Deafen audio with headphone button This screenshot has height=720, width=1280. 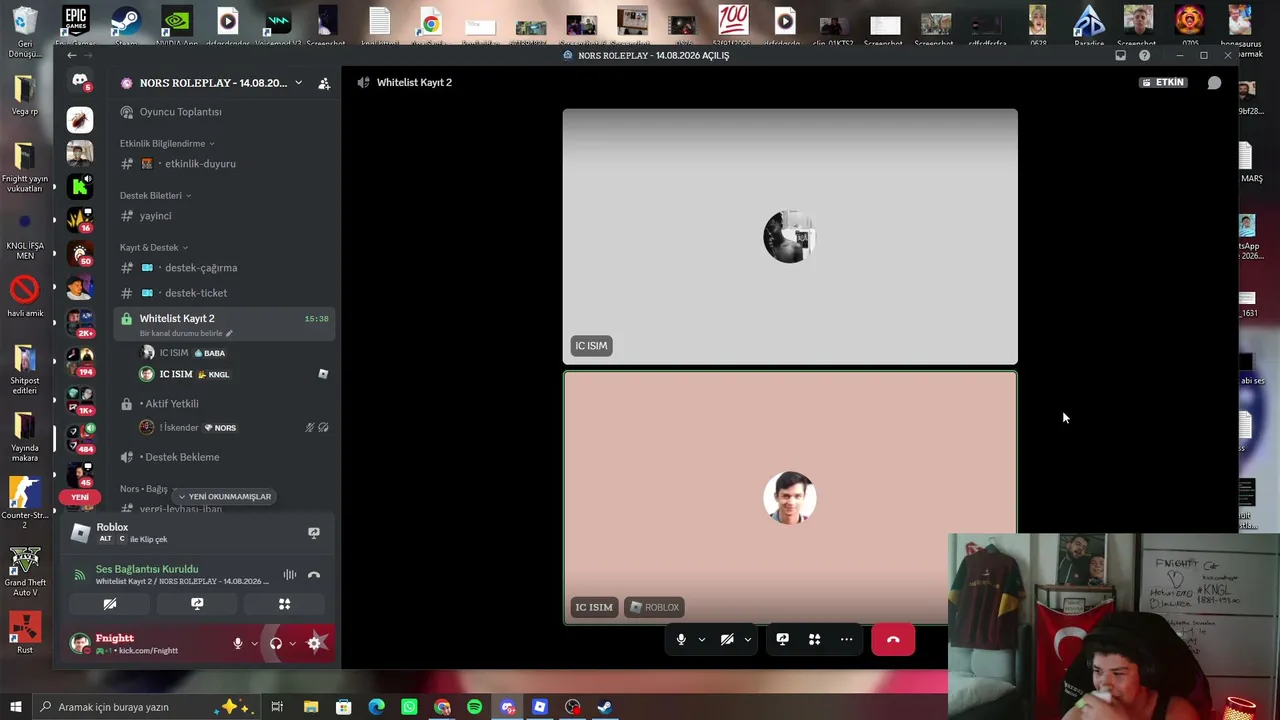click(x=276, y=644)
